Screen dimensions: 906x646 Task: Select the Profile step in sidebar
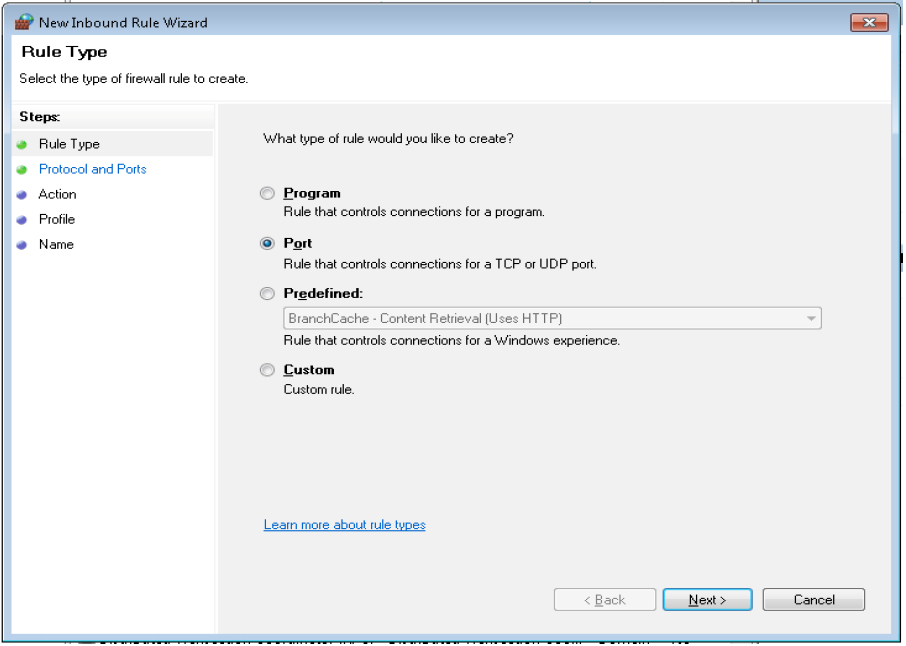click(x=57, y=220)
